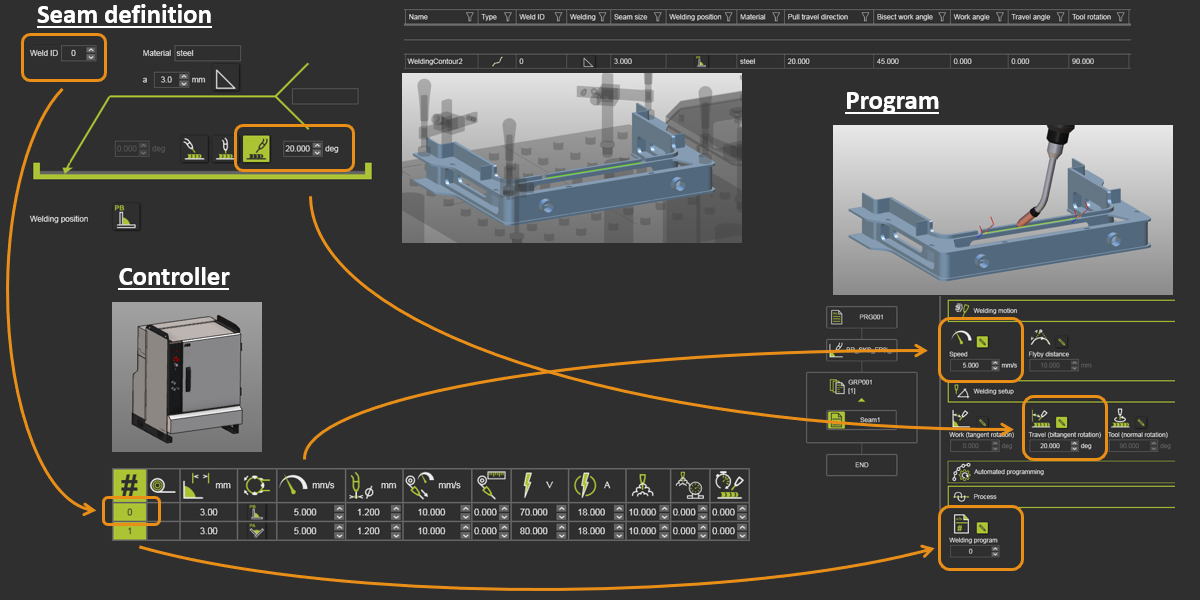Viewport: 1200px width, 600px height.
Task: Click the Automated programming gear icon
Action: coord(962,471)
